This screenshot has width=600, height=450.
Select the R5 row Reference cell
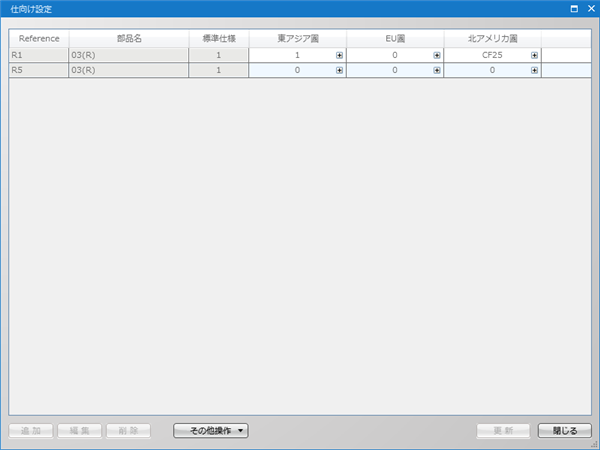(39, 71)
